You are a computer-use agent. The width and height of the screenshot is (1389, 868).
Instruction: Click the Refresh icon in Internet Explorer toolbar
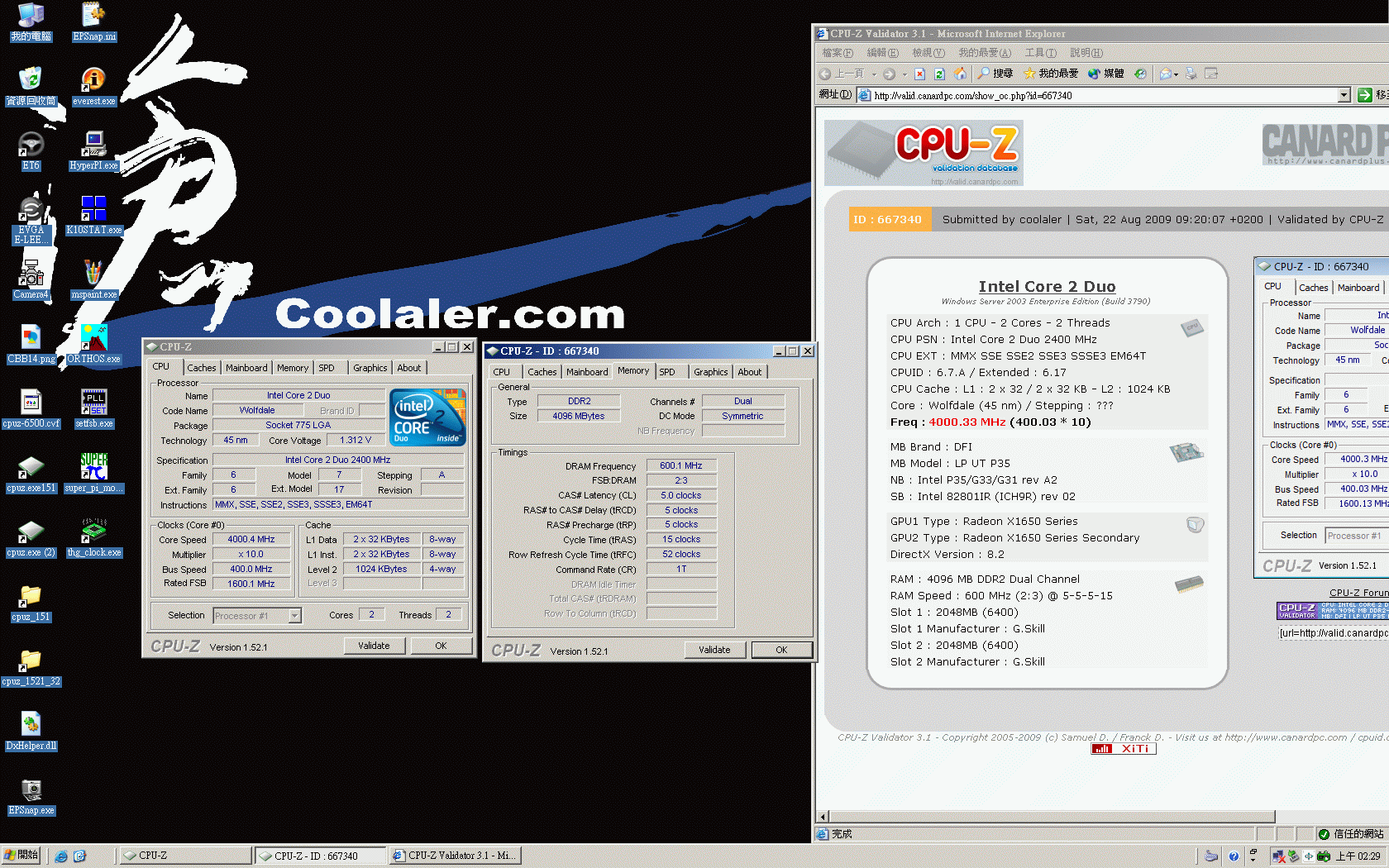(939, 74)
